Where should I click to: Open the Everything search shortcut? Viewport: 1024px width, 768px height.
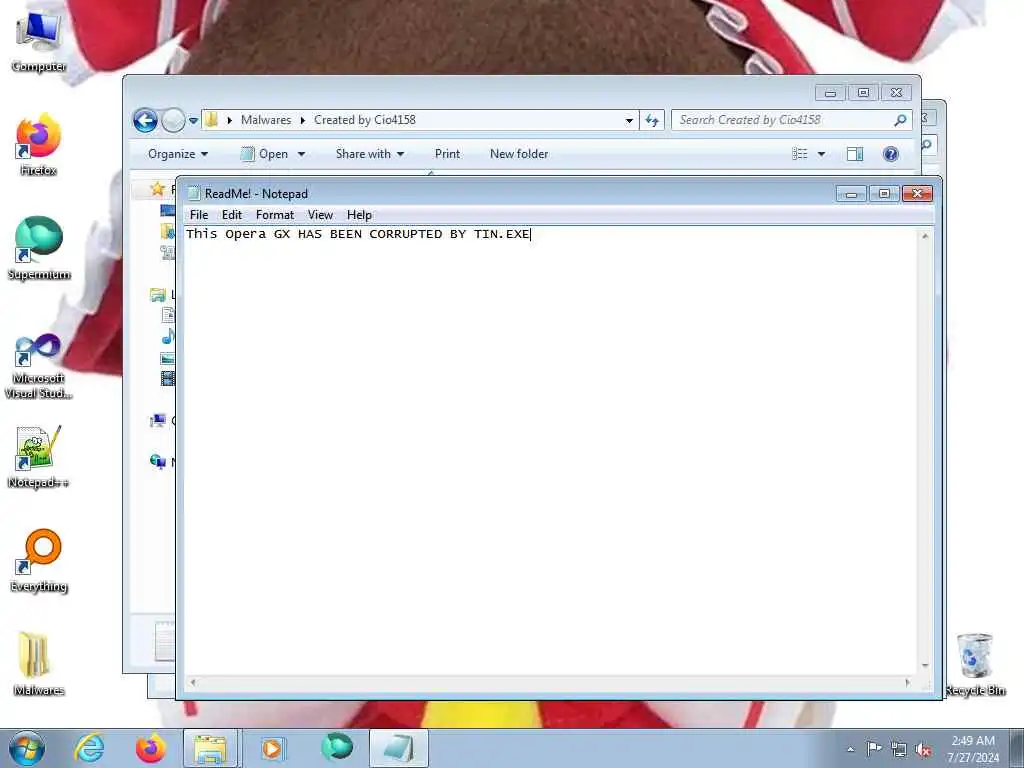39,561
